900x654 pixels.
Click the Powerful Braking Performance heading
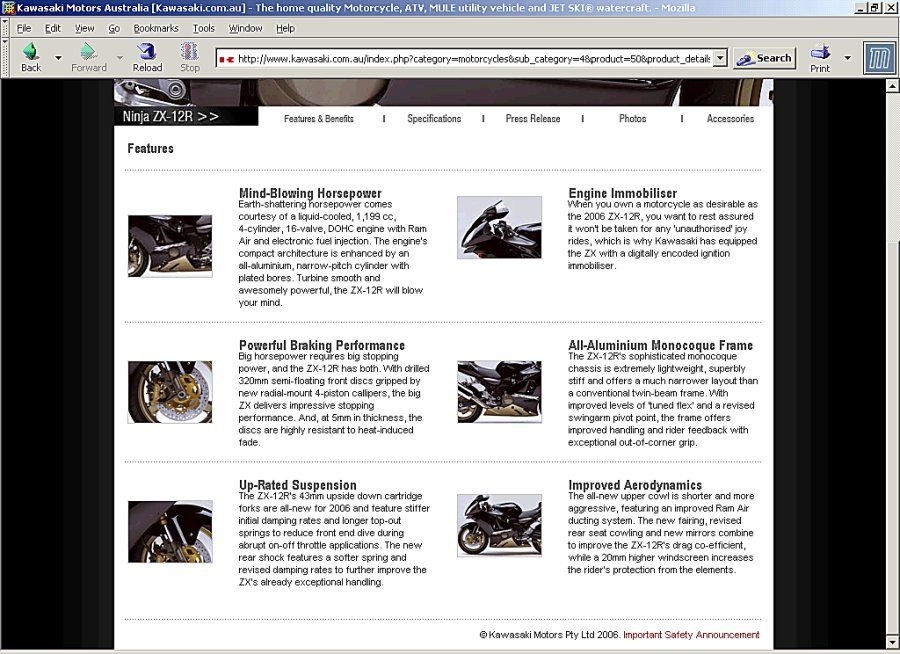pyautogui.click(x=322, y=345)
